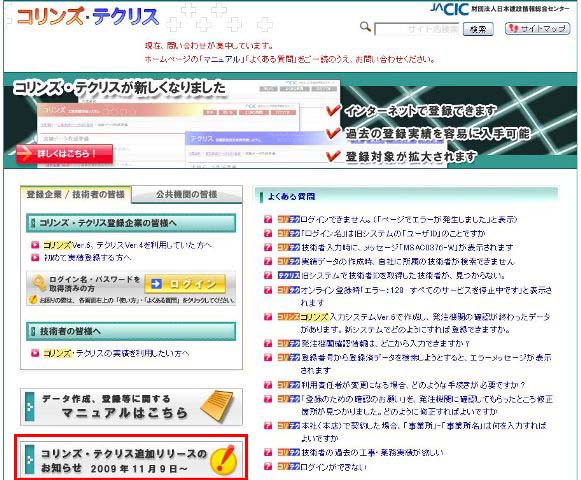Click the yellow ログイン button
The image size is (581, 480).
pyautogui.click(x=185, y=284)
